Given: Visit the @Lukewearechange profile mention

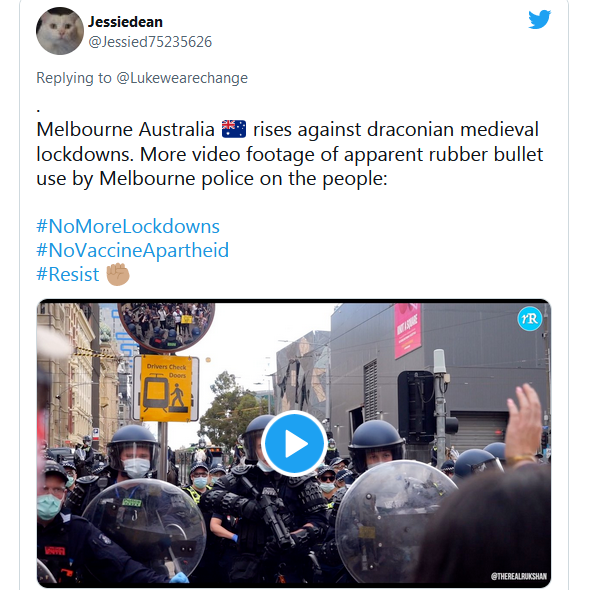Looking at the screenshot, I should tap(182, 78).
